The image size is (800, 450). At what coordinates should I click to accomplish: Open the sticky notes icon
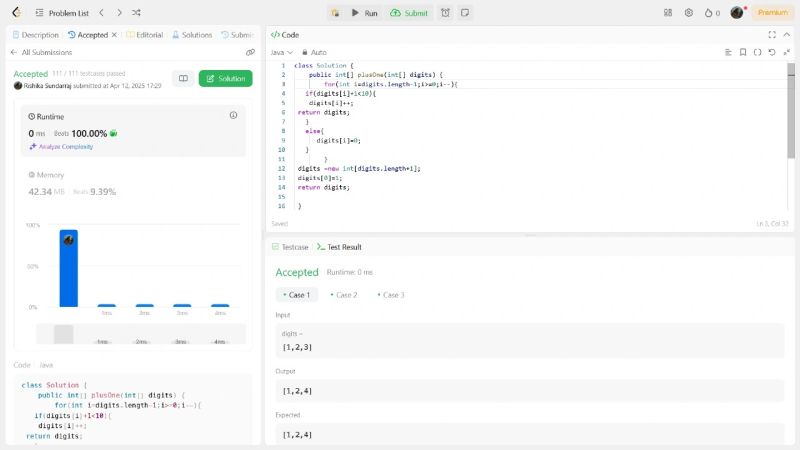465,13
